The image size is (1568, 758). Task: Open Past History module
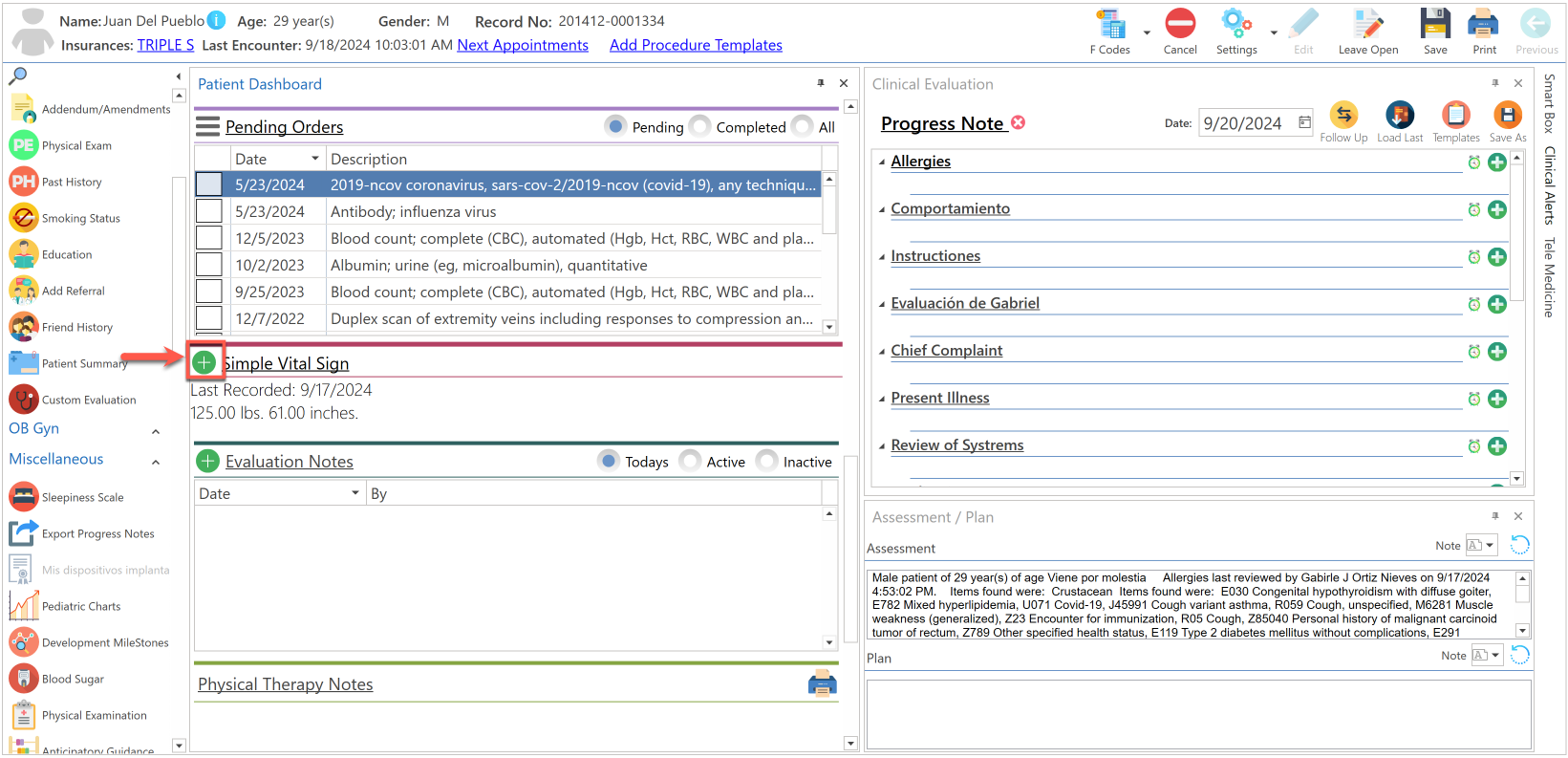click(55, 182)
